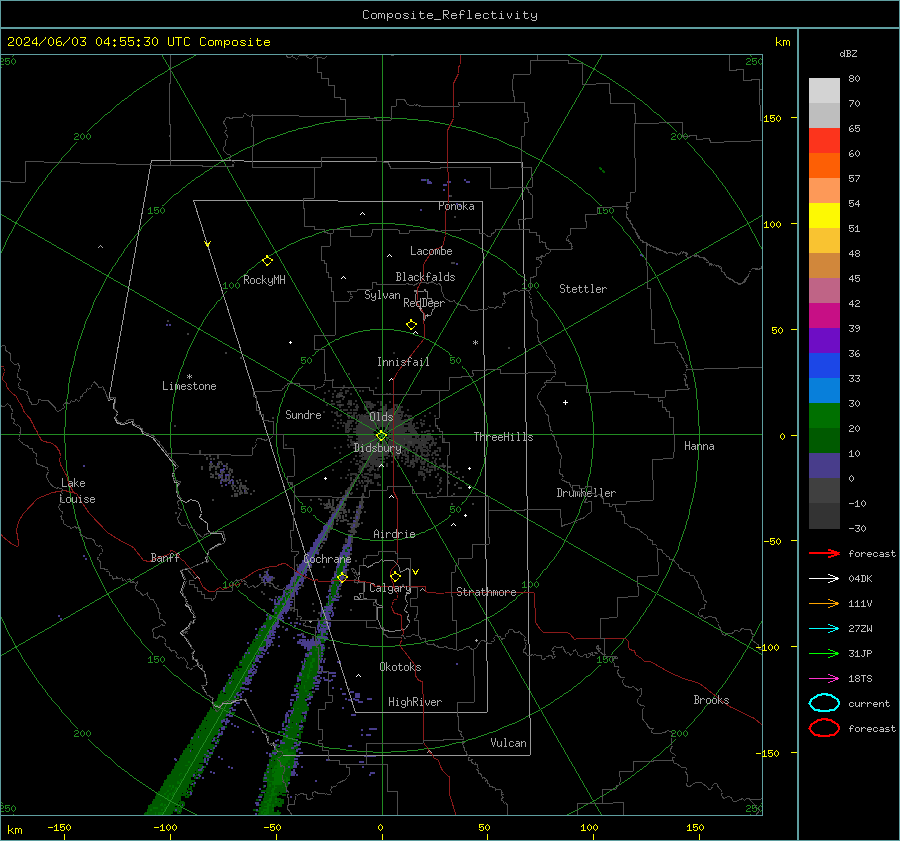Screen dimensions: 900x841
Task: Click the yellow radar-site diamond between Olds and Didsbury
Action: [381, 436]
